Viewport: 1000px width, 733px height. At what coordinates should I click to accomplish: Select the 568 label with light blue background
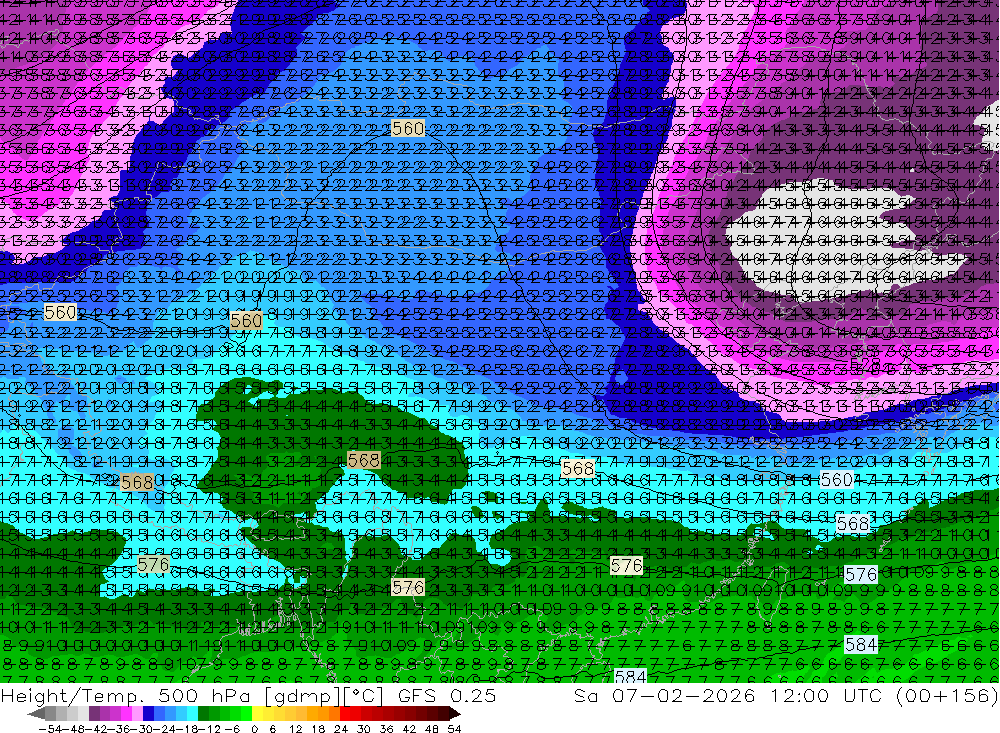(853, 524)
